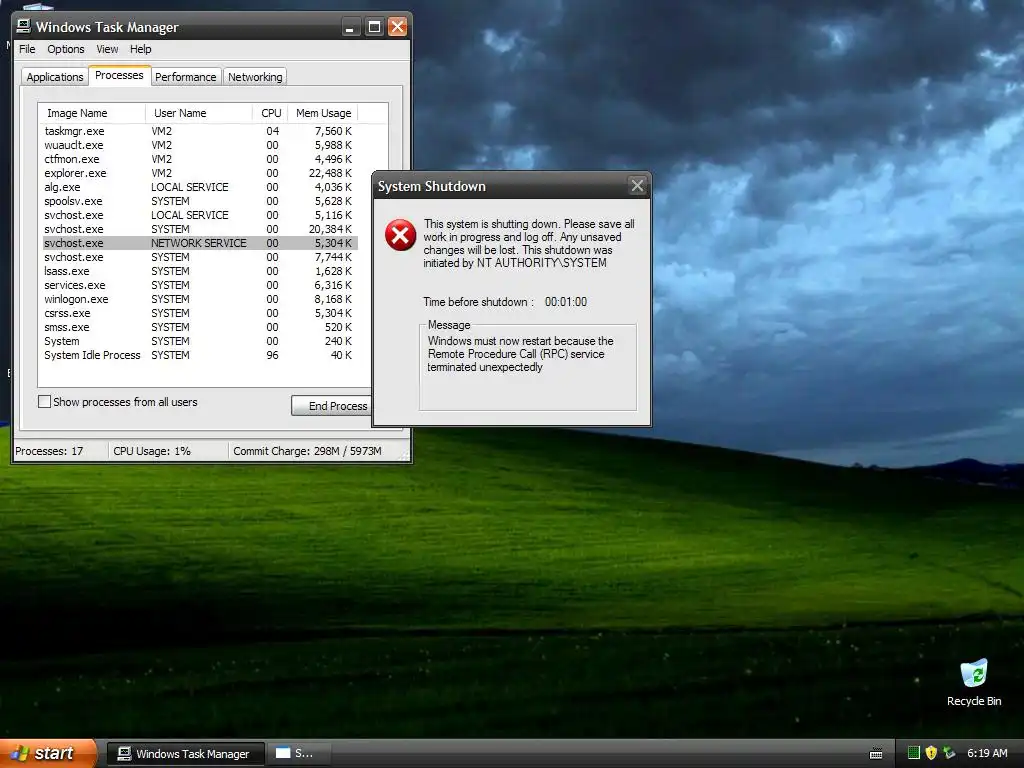The image size is (1024, 768).
Task: Click the red error icon in System Shutdown
Action: (400, 235)
